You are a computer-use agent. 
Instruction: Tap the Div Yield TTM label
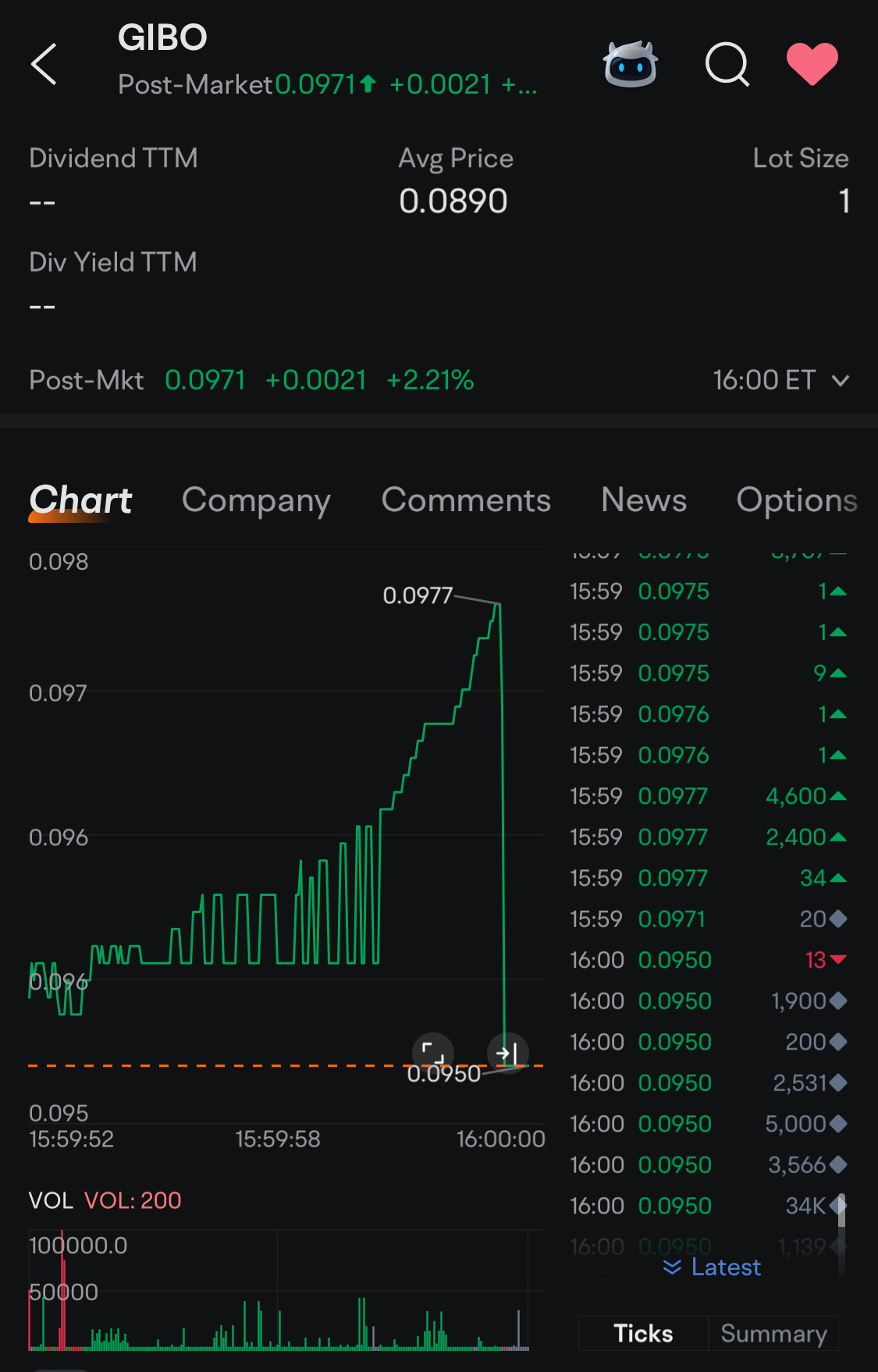pyautogui.click(x=113, y=262)
